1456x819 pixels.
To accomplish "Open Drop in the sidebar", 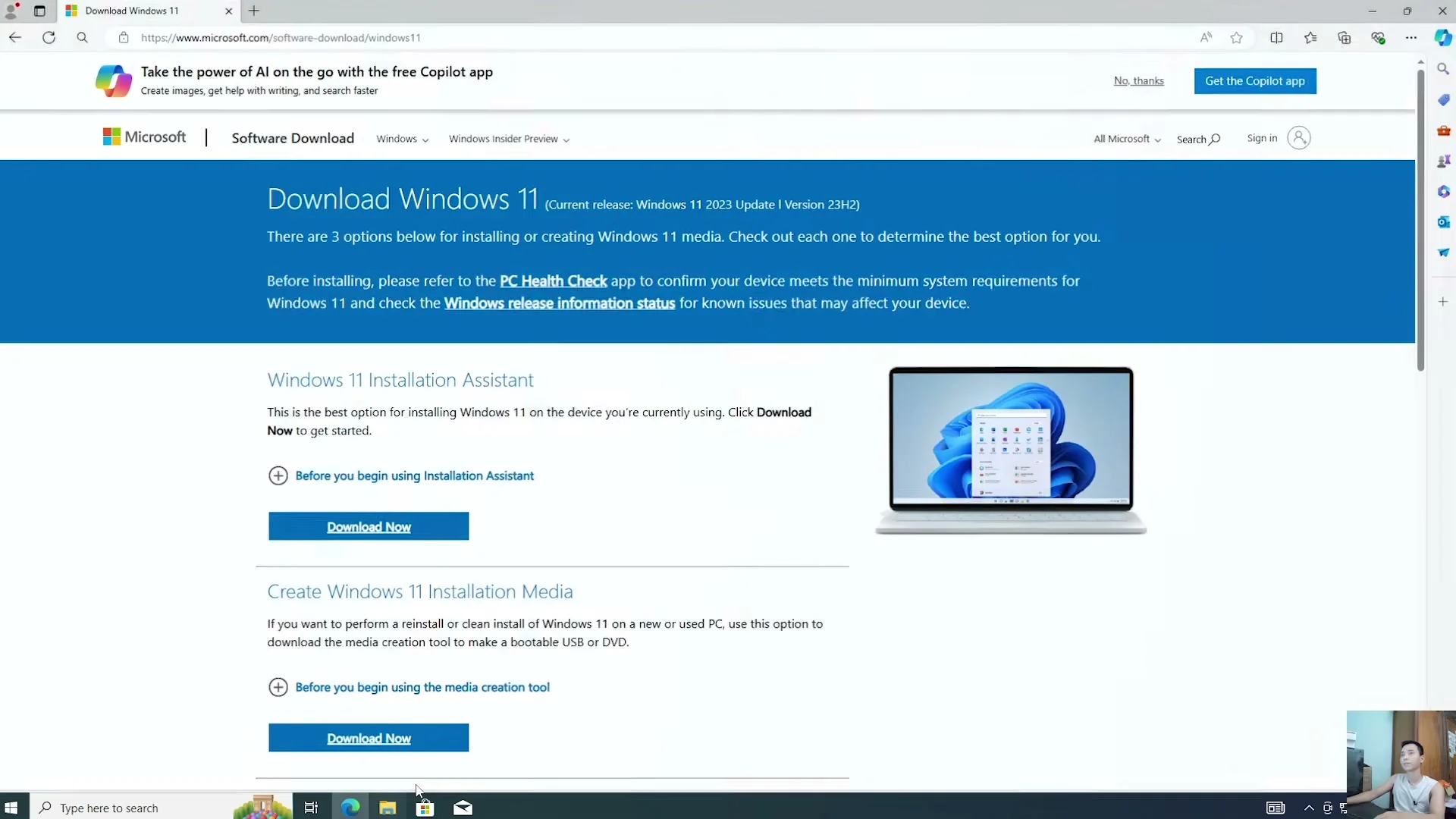I will [x=1443, y=252].
